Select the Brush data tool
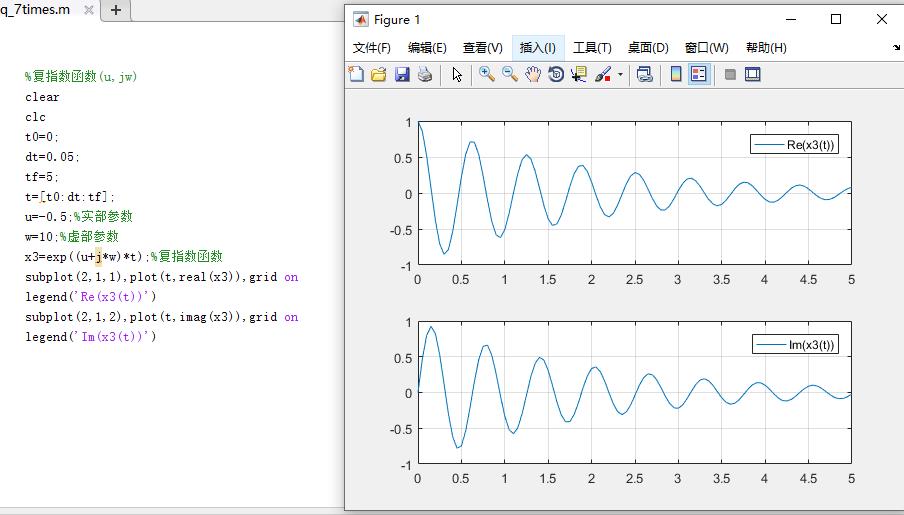This screenshot has width=904, height=515. [x=602, y=74]
